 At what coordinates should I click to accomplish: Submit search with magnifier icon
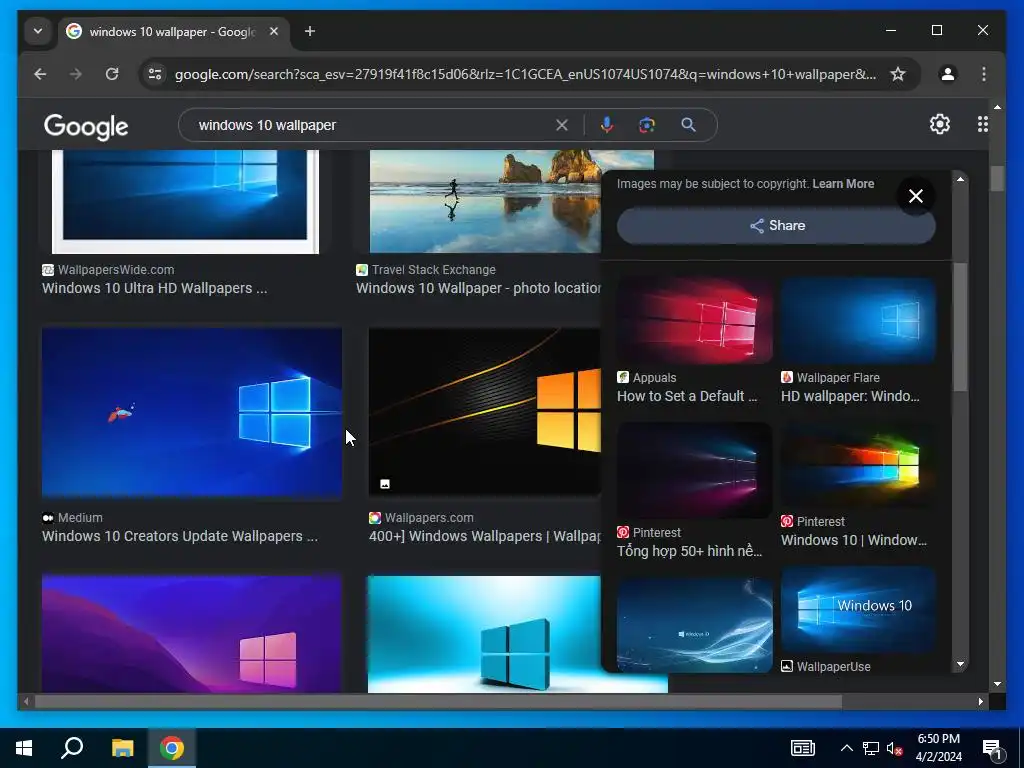[688, 125]
